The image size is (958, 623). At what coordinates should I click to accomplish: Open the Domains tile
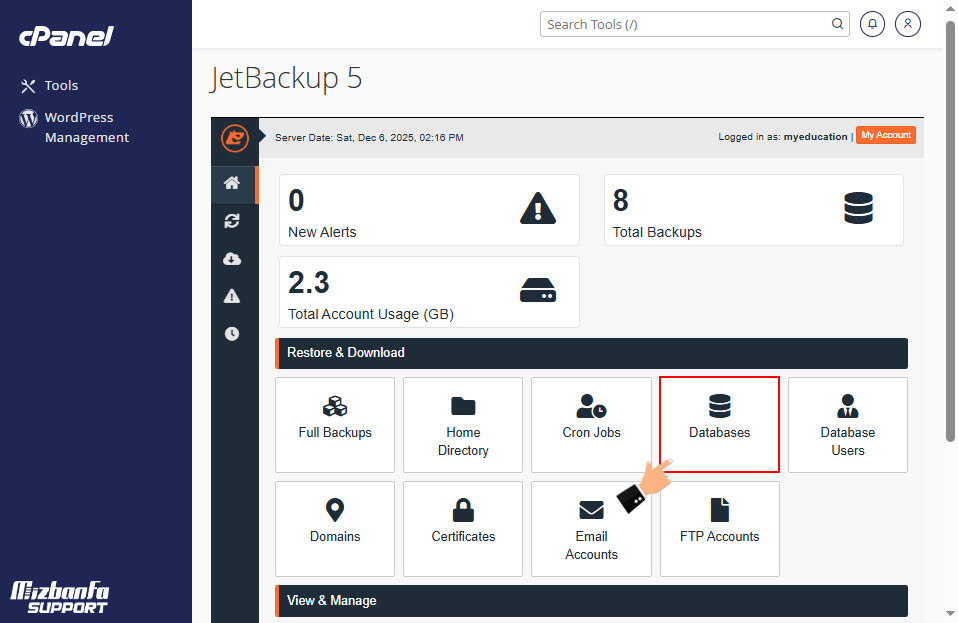click(335, 528)
